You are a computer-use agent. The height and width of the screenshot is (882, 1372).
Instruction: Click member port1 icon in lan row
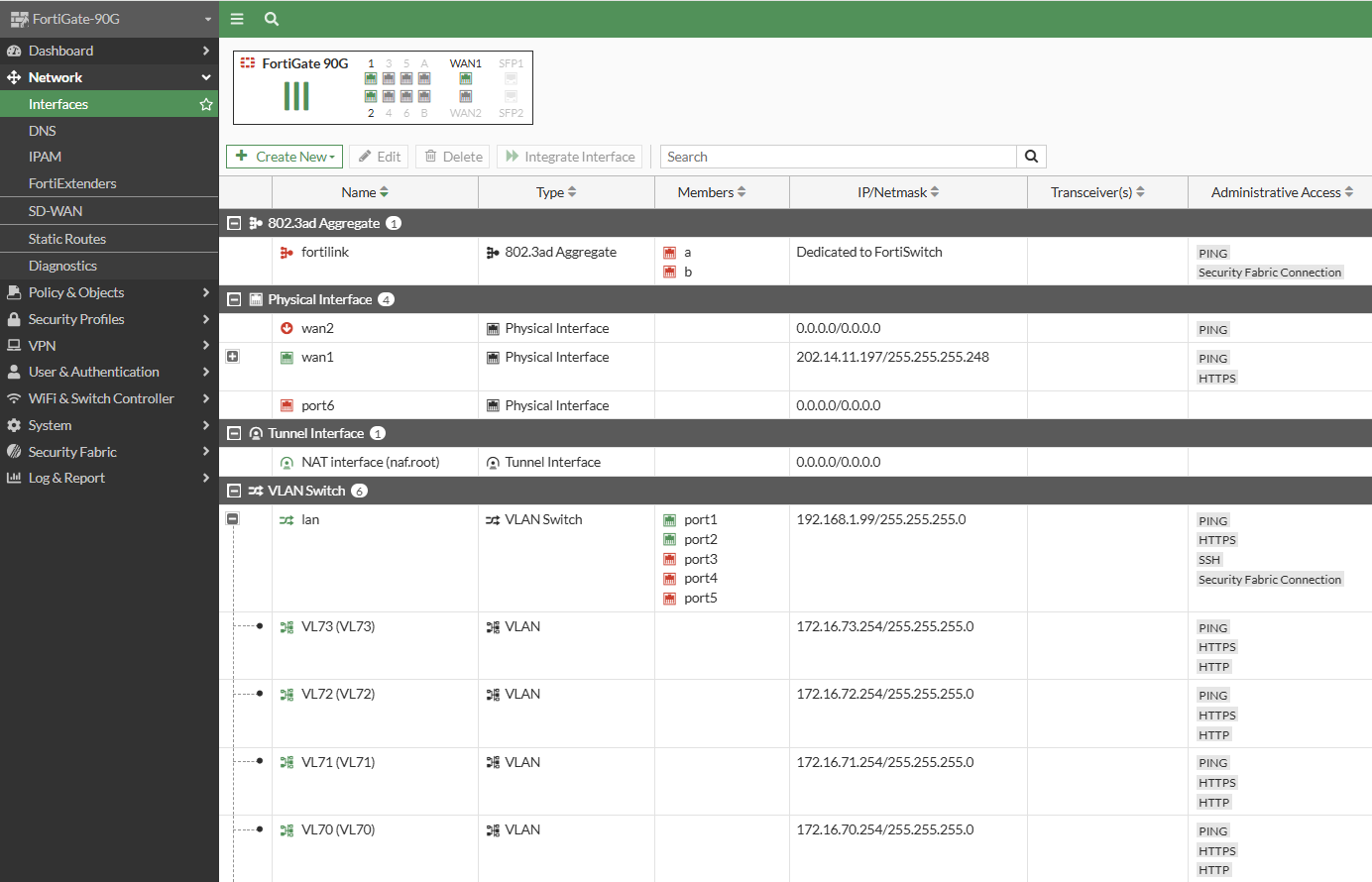669,520
